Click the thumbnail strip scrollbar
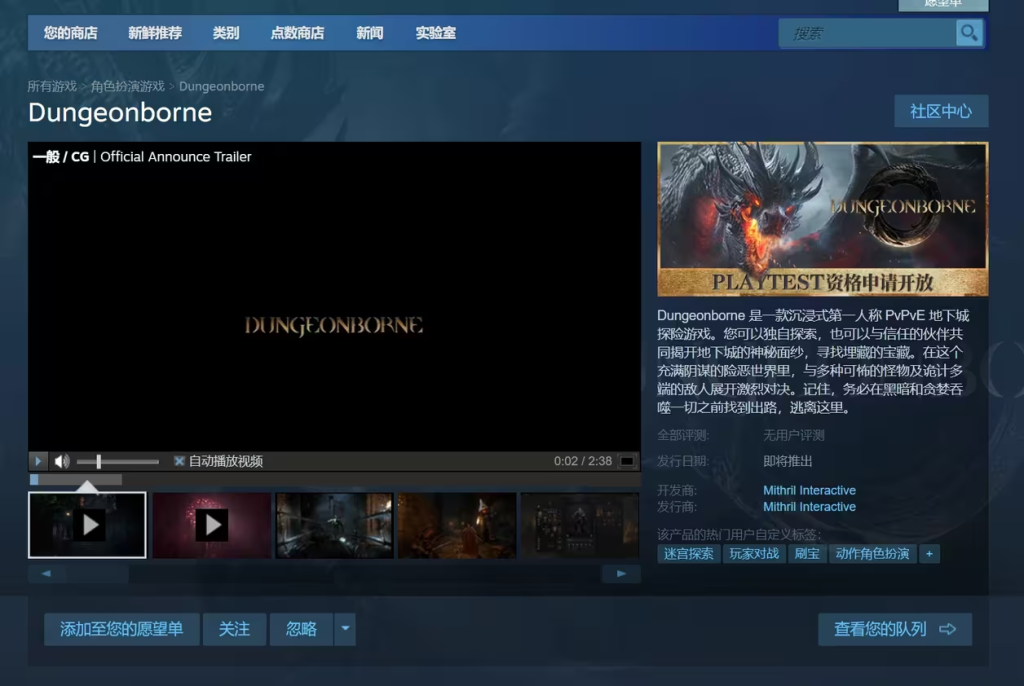The image size is (1024, 686). (x=334, y=574)
